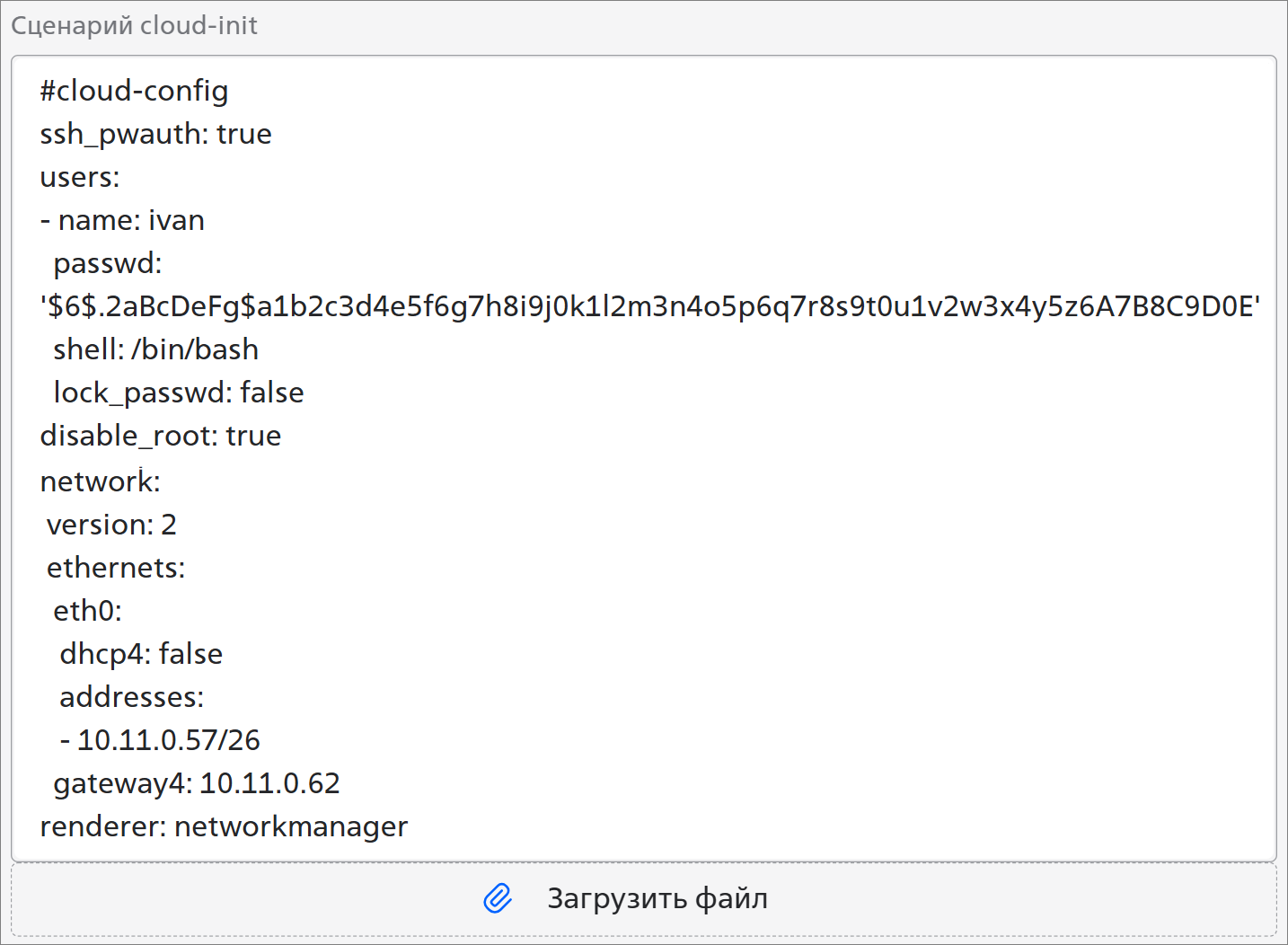Click the renderer: networkmanager line

tap(224, 826)
